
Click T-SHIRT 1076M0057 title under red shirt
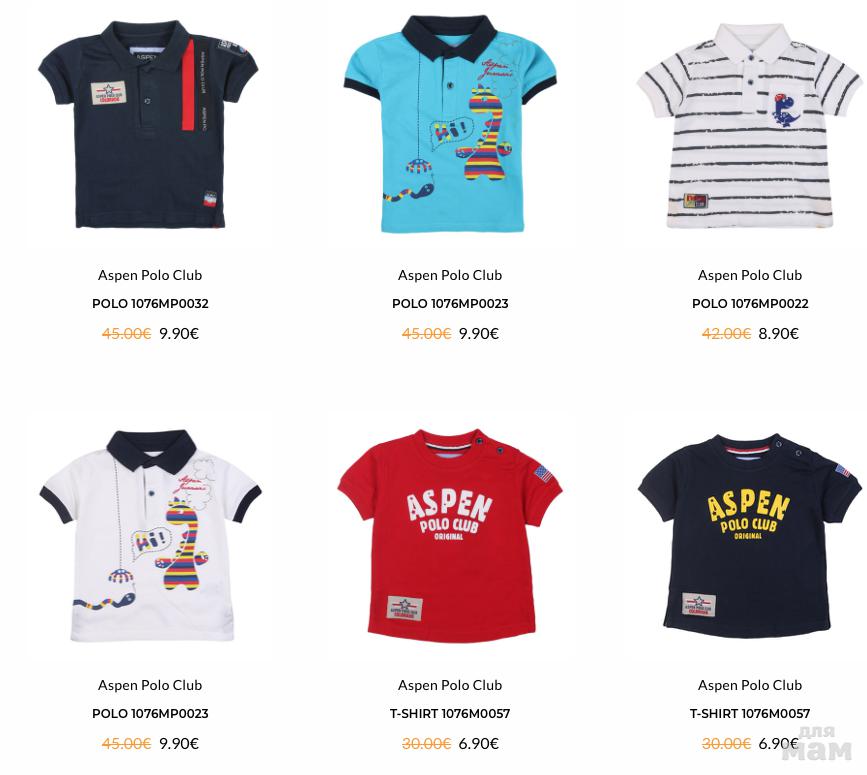[x=450, y=714]
